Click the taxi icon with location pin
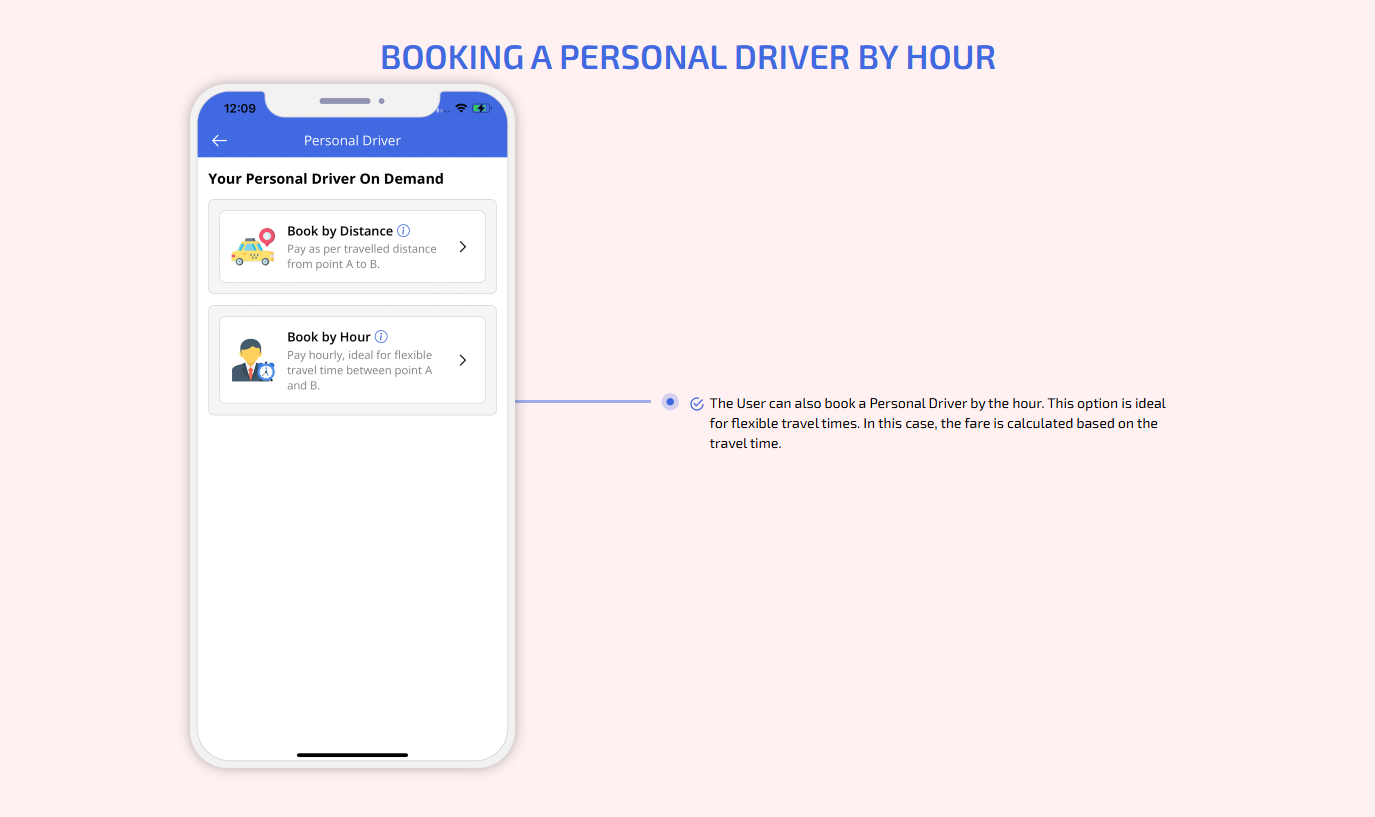This screenshot has width=1375, height=817. tap(253, 247)
